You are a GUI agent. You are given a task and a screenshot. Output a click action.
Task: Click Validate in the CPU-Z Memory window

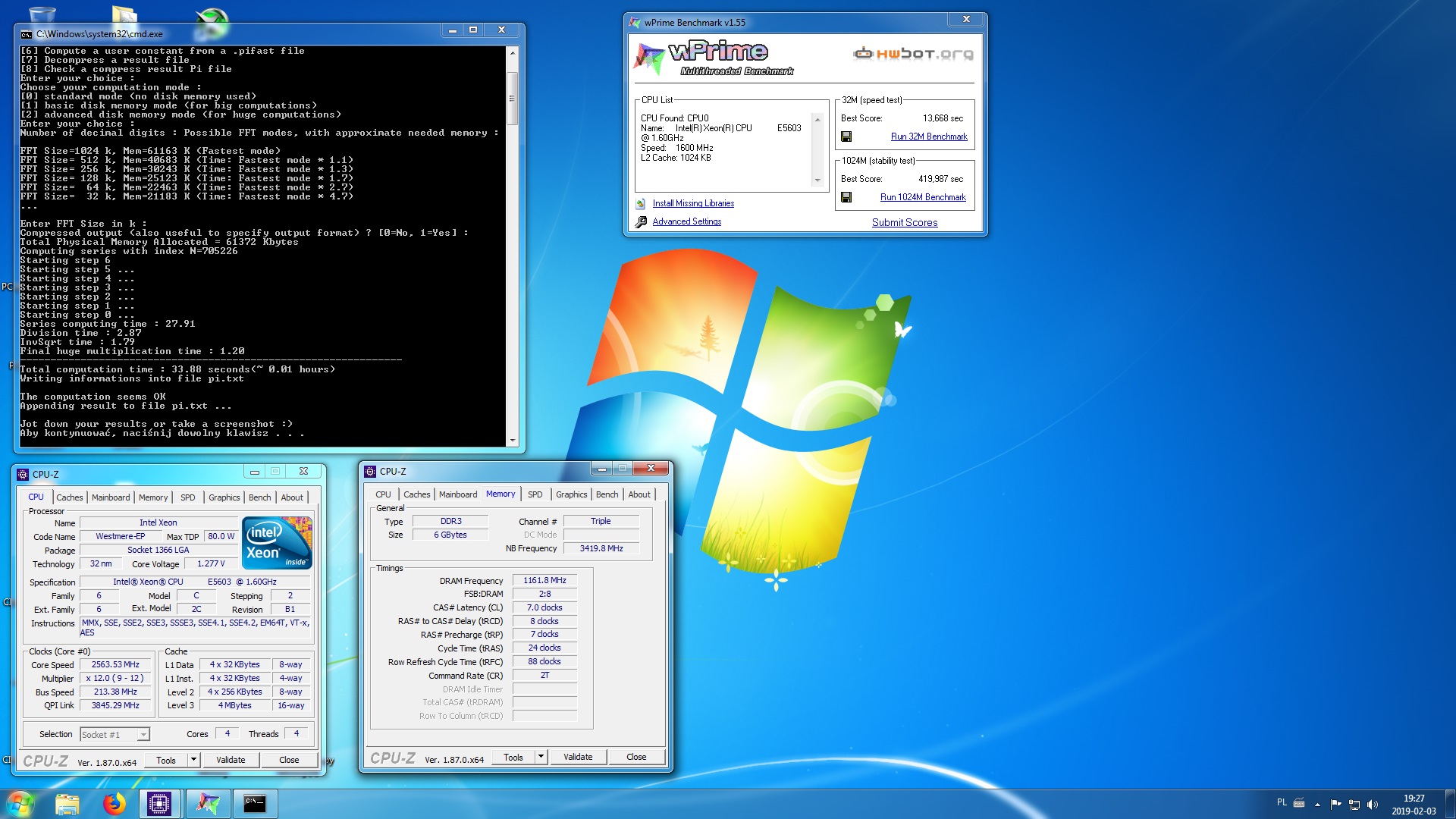tap(578, 756)
